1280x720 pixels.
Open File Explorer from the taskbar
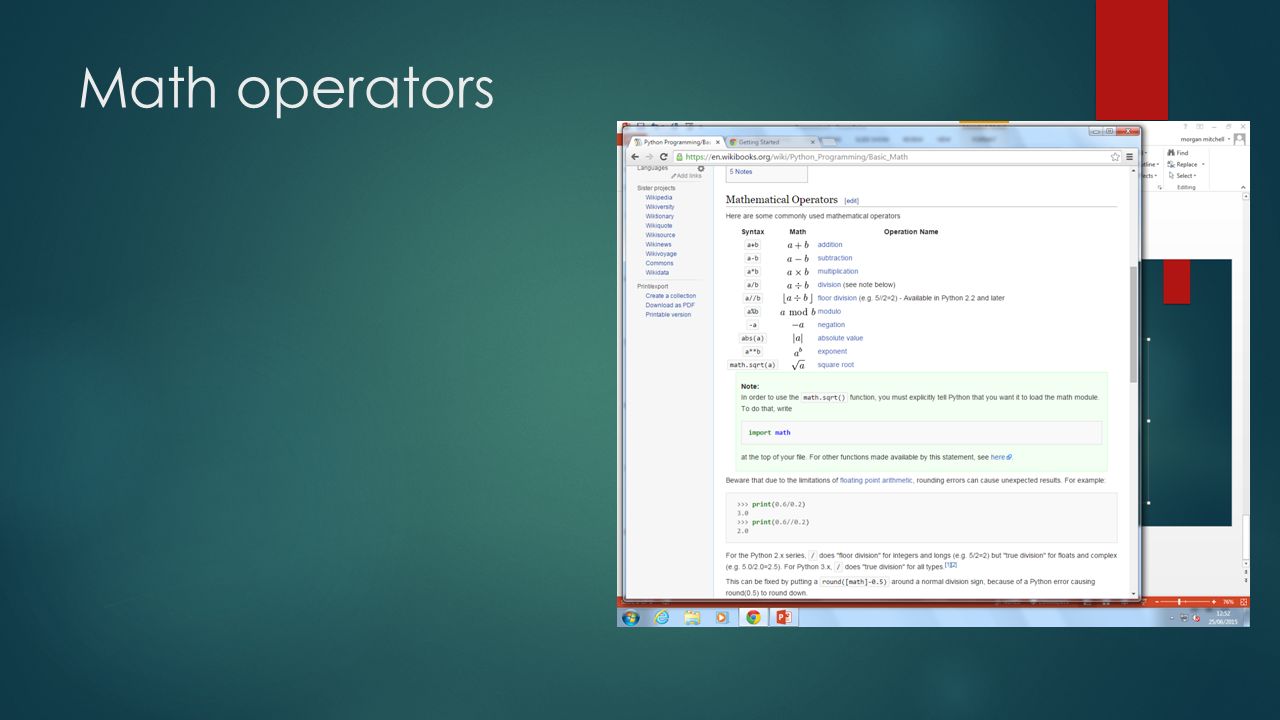click(x=692, y=617)
